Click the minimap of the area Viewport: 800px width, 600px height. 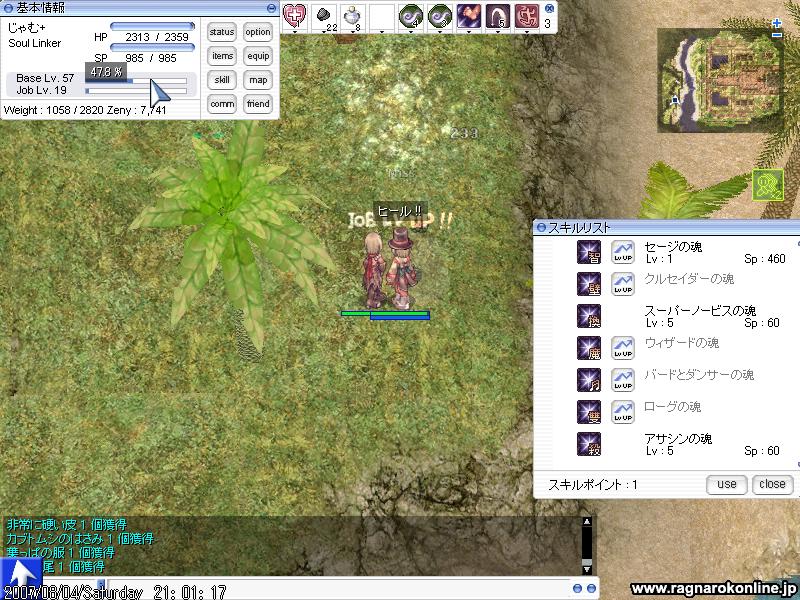719,80
